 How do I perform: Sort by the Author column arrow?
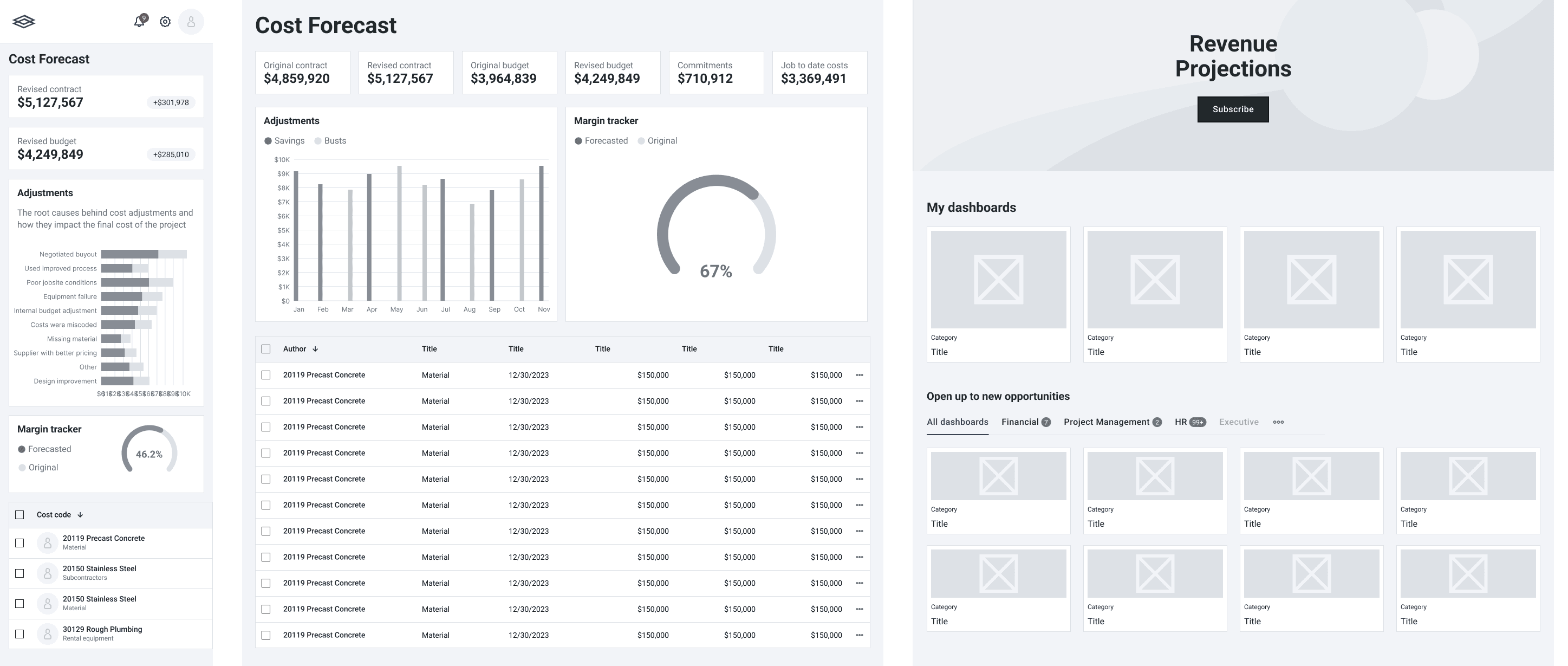(315, 349)
